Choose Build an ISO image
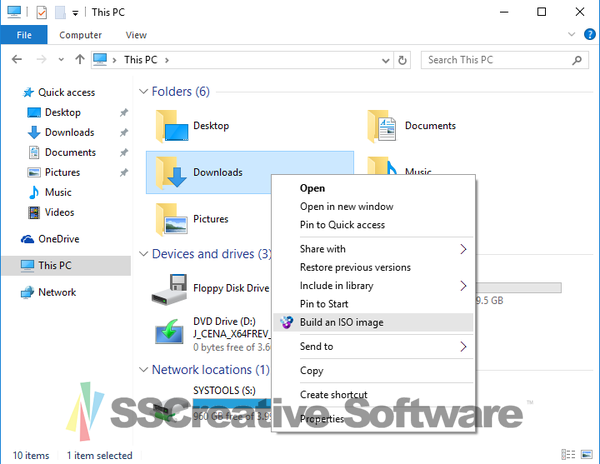 pyautogui.click(x=373, y=322)
